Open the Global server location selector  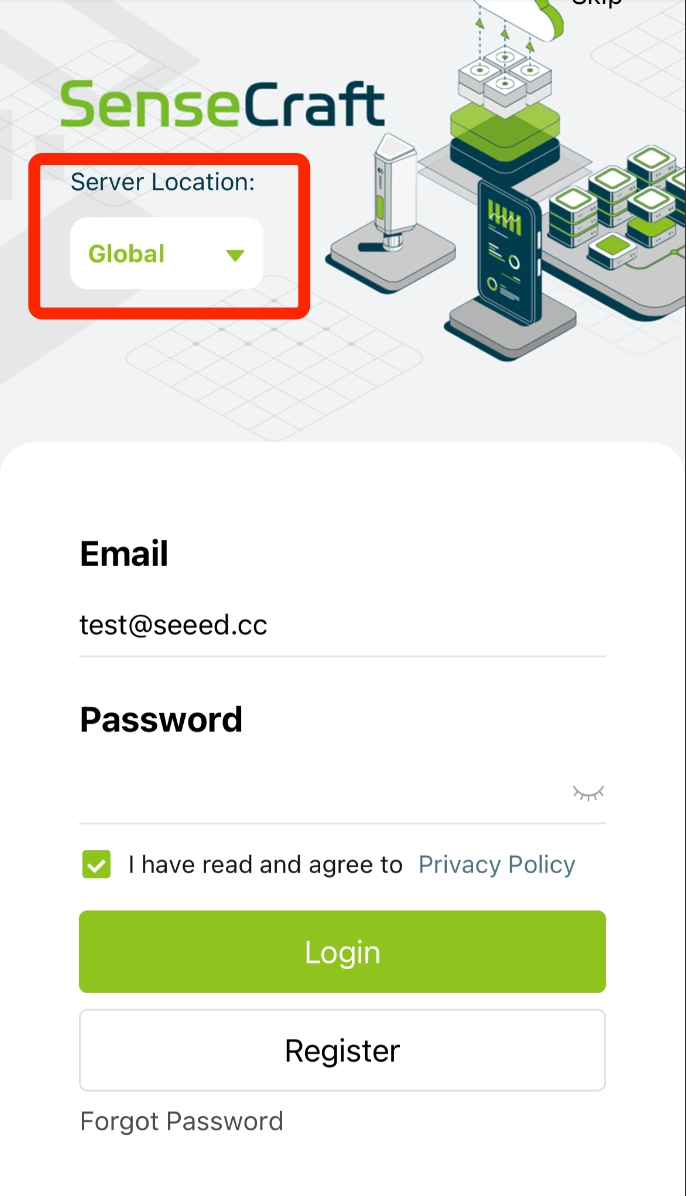pyautogui.click(x=166, y=253)
